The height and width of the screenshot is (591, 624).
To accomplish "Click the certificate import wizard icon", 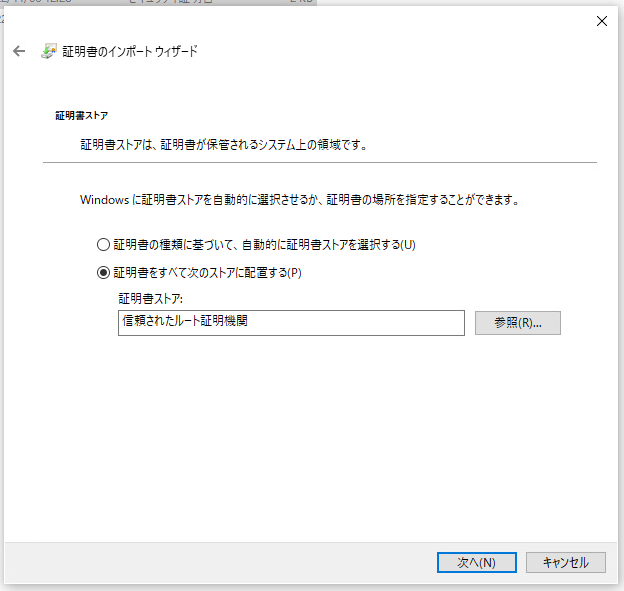I will click(49, 51).
